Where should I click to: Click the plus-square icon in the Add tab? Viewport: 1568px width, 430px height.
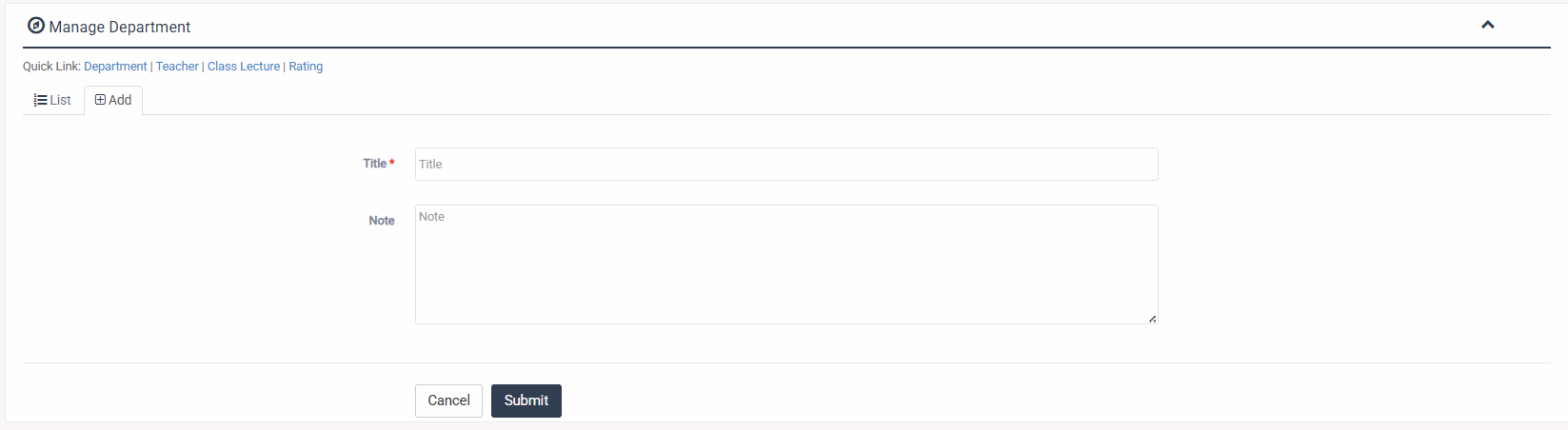100,100
